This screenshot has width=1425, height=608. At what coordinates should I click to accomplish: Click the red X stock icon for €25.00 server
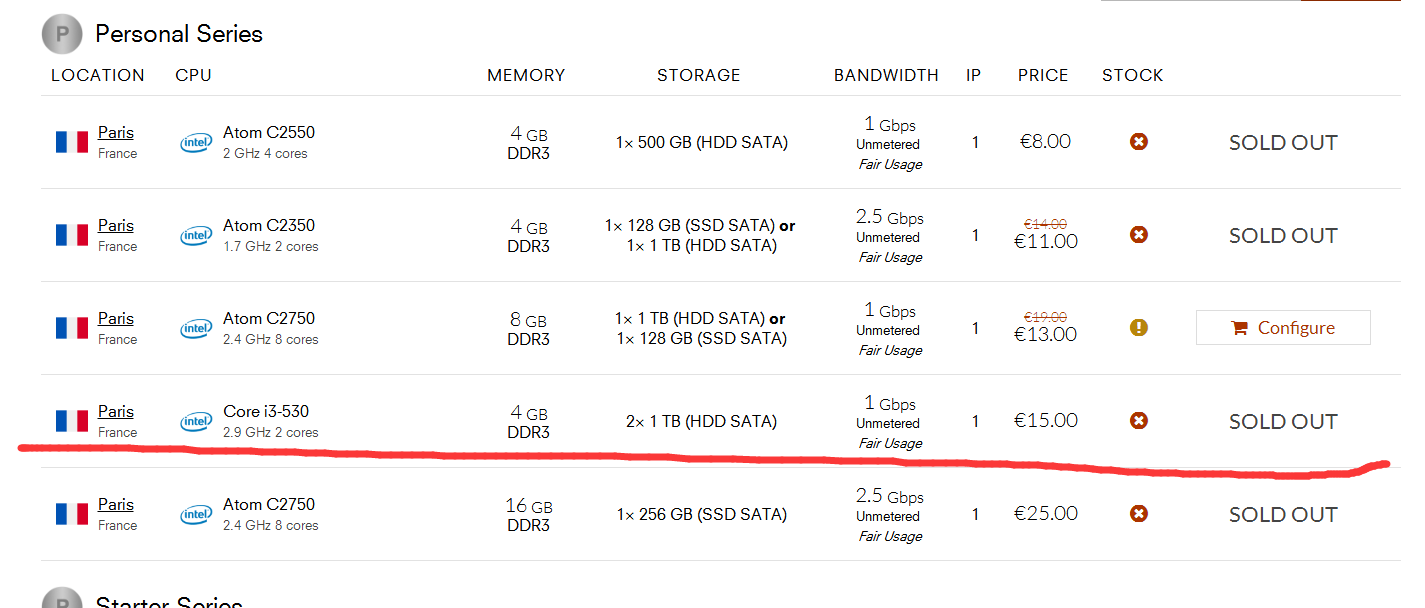[1138, 514]
